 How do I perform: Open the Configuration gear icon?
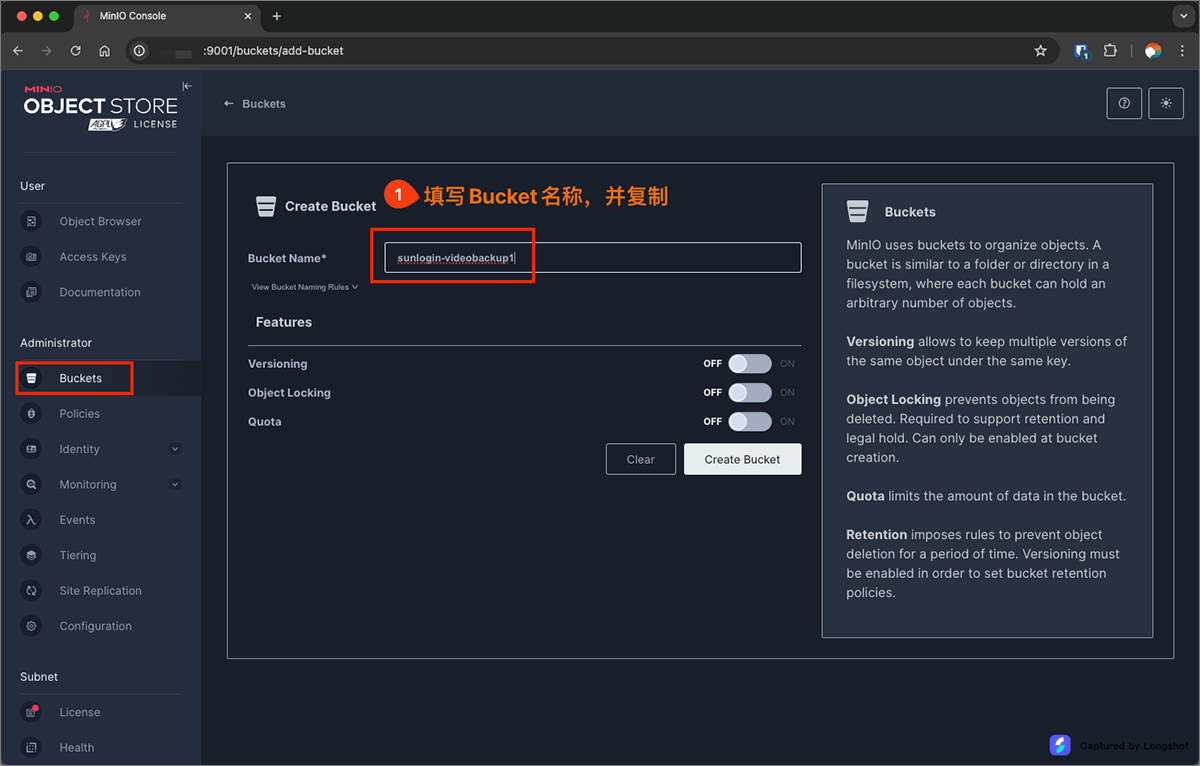point(32,626)
